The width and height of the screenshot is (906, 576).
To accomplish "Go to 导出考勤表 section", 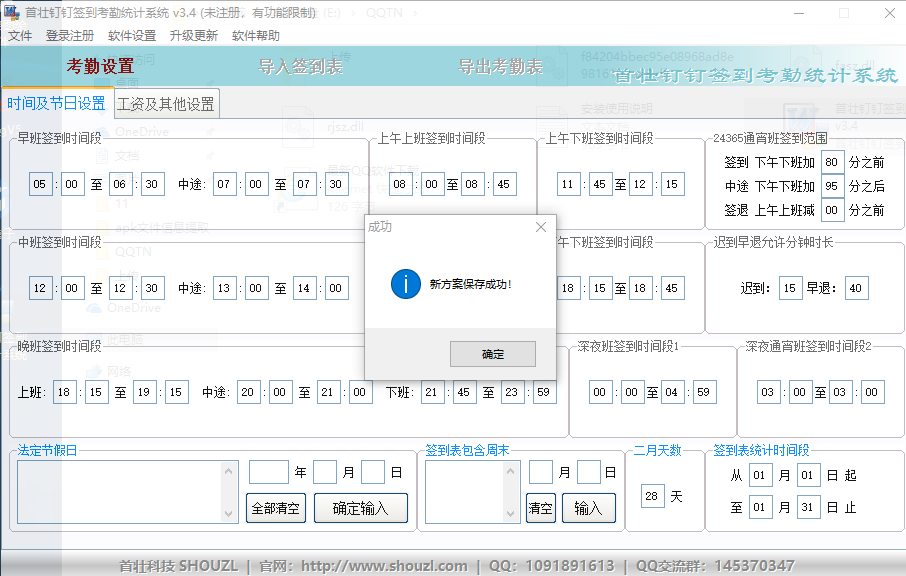I will click(500, 67).
